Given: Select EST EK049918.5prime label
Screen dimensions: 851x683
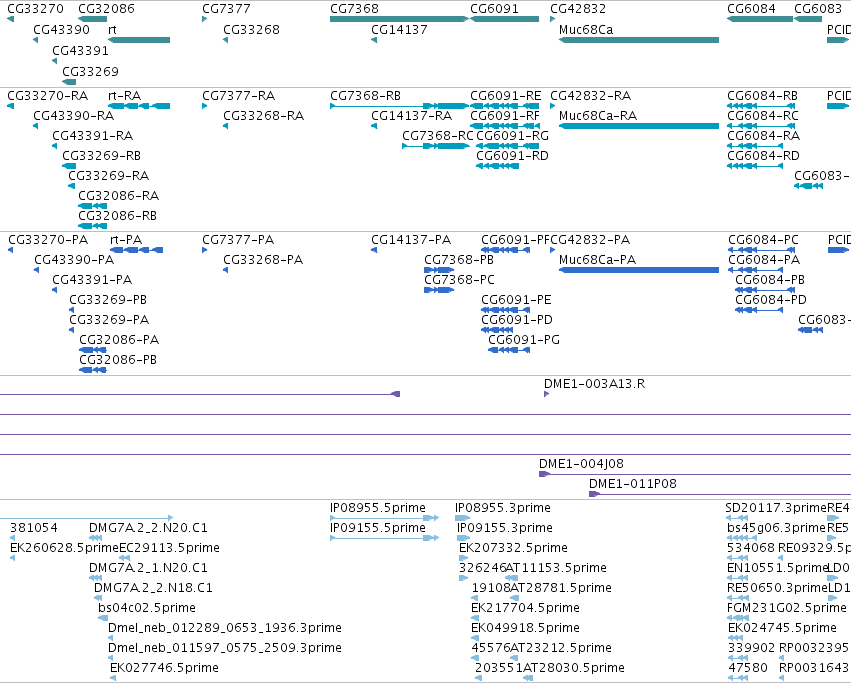Looking at the screenshot, I should tap(525, 628).
